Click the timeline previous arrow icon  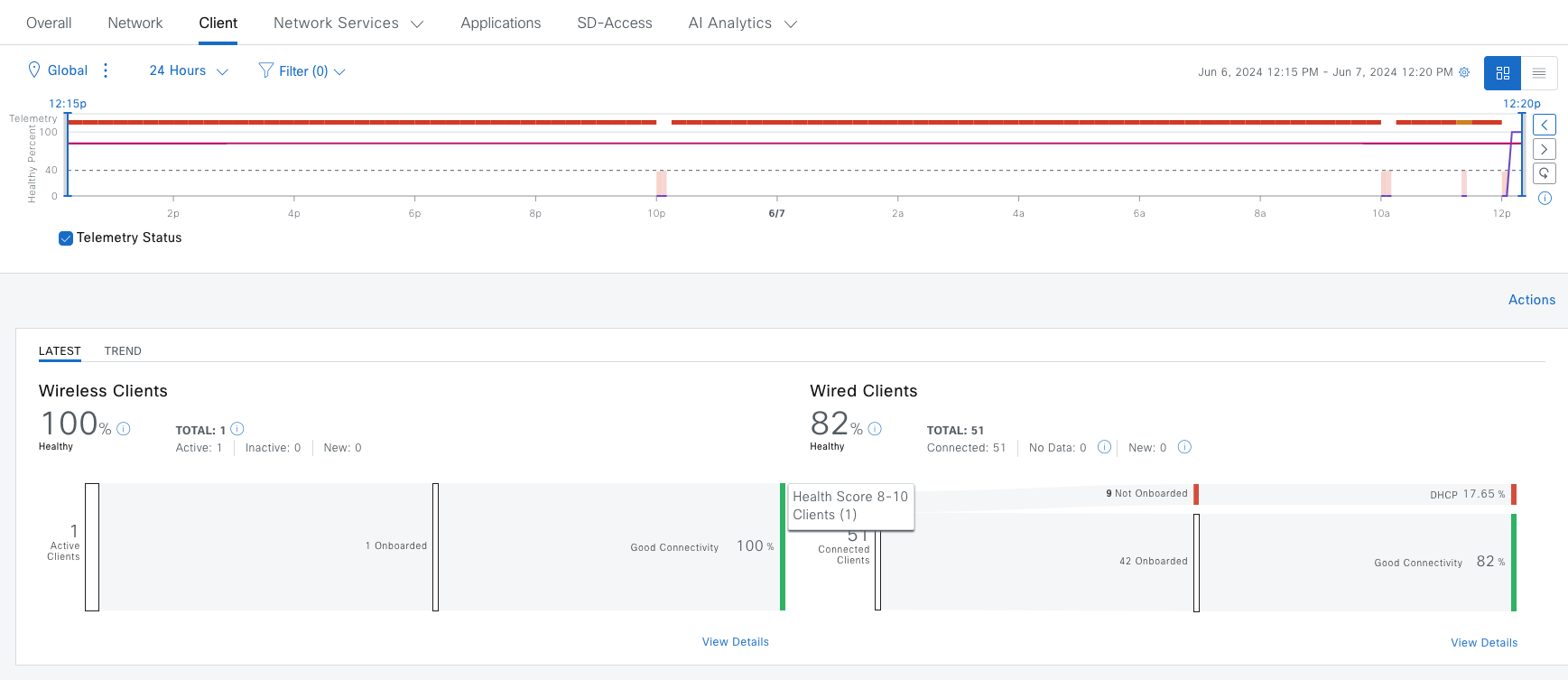coord(1545,125)
